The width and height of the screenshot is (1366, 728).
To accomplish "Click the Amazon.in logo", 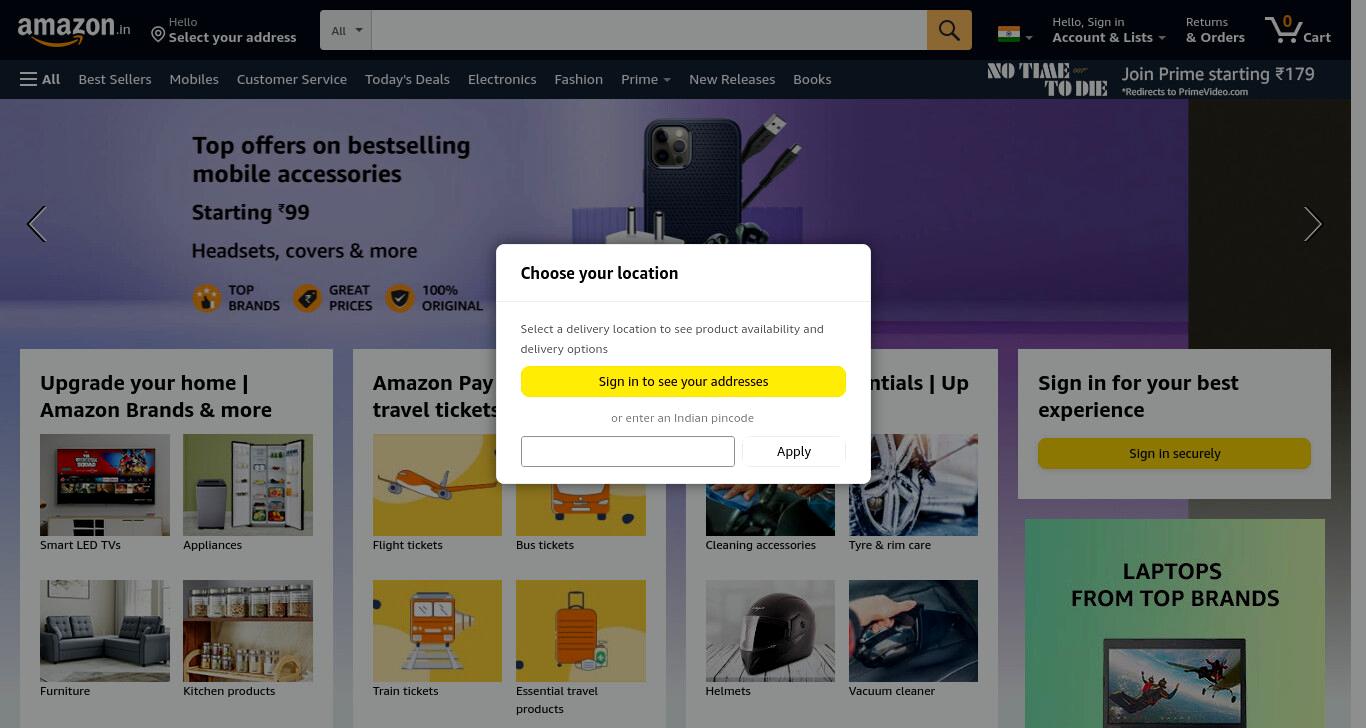I will [74, 31].
